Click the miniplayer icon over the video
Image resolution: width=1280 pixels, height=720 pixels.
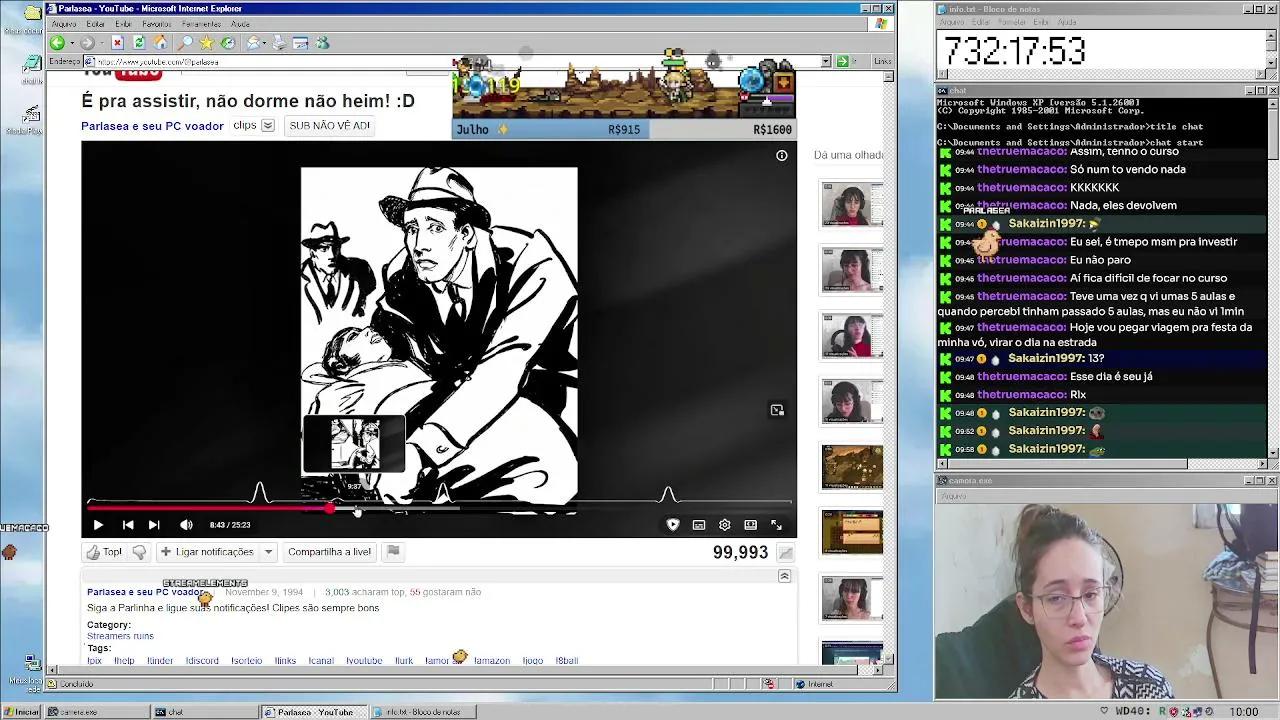click(777, 410)
